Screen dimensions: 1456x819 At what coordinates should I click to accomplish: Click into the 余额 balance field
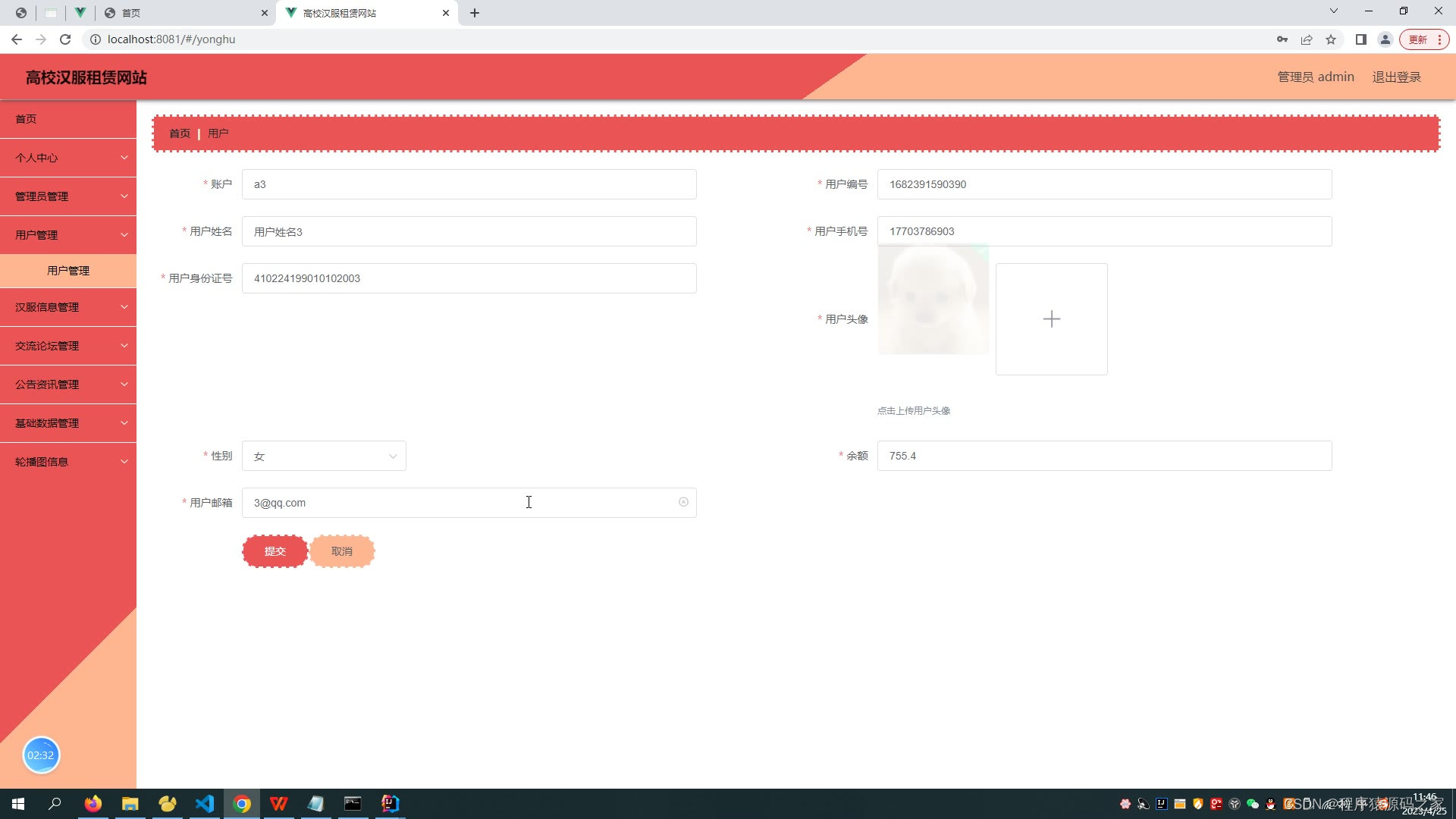tap(1103, 456)
